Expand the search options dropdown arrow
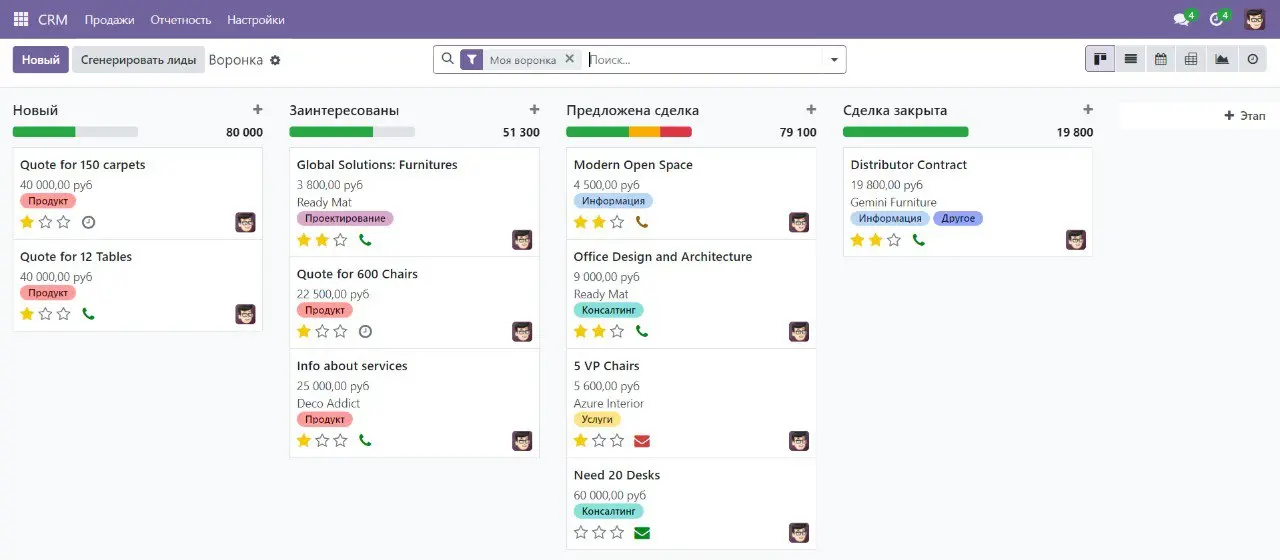The height and width of the screenshot is (560, 1280). click(834, 60)
